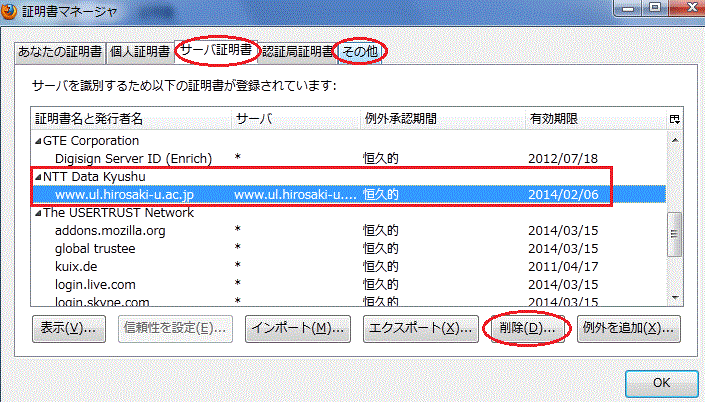
Task: Click the 2012/07/18 expiry date cell
Action: pos(563,159)
